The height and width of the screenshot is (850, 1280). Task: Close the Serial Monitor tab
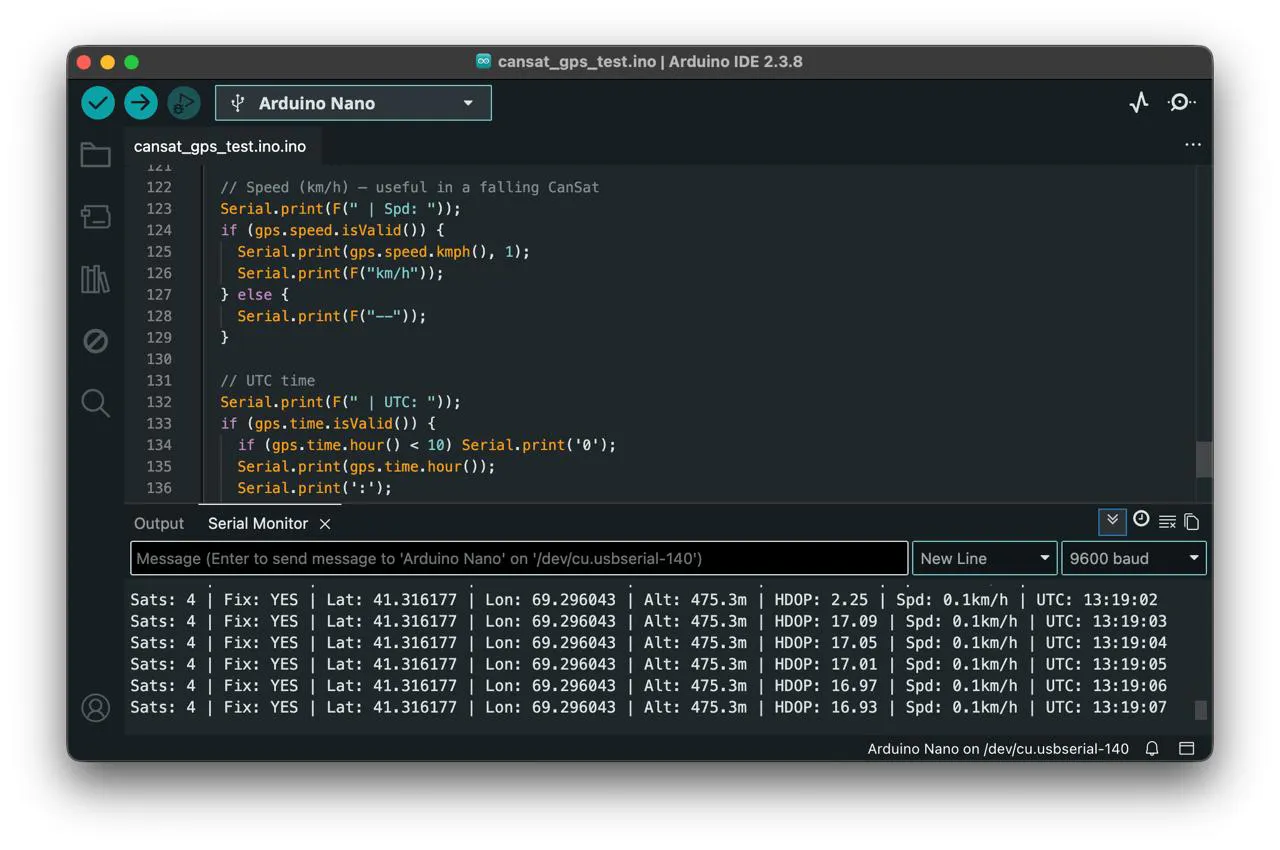(325, 524)
